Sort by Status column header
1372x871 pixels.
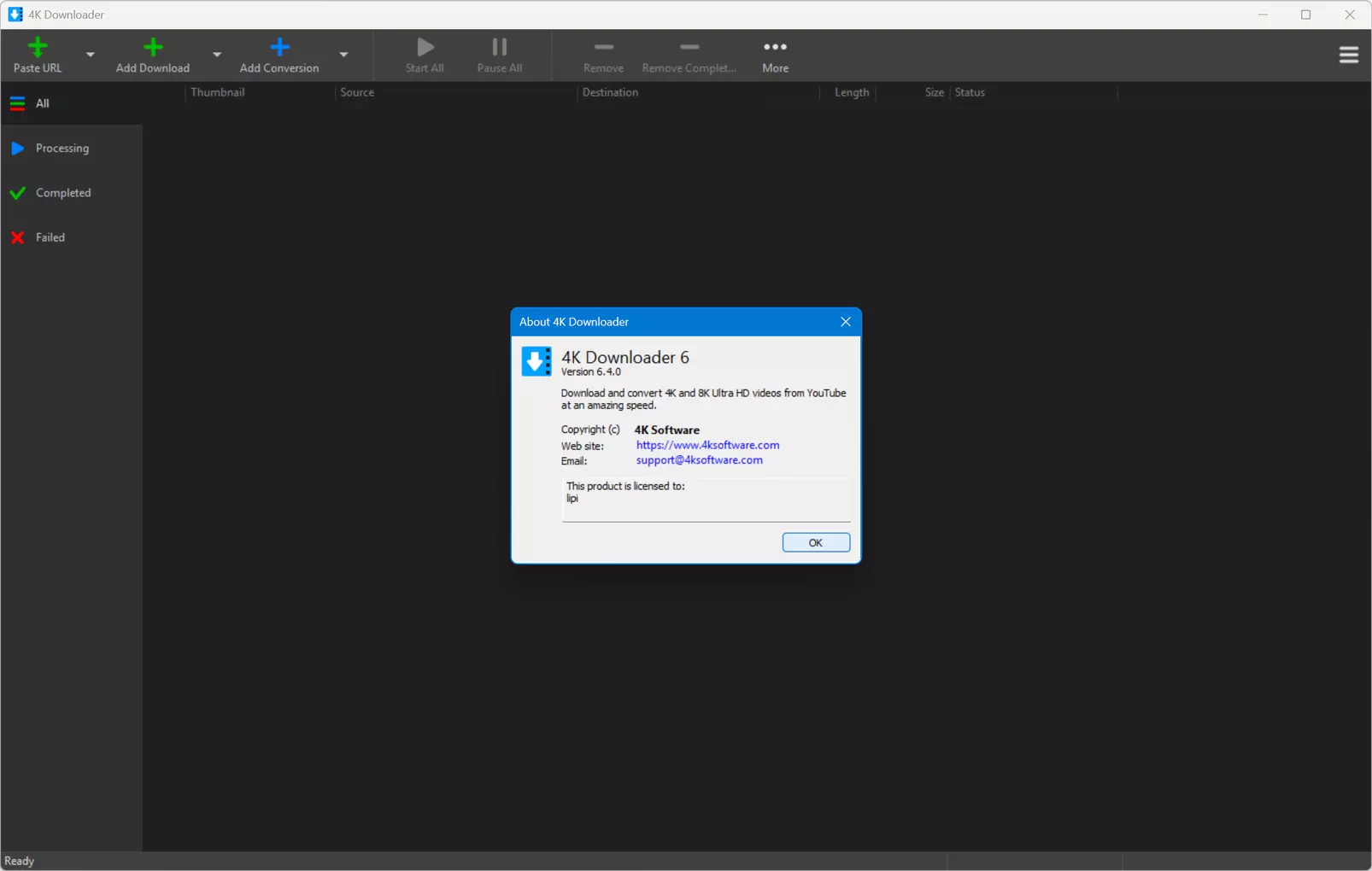[x=1034, y=92]
